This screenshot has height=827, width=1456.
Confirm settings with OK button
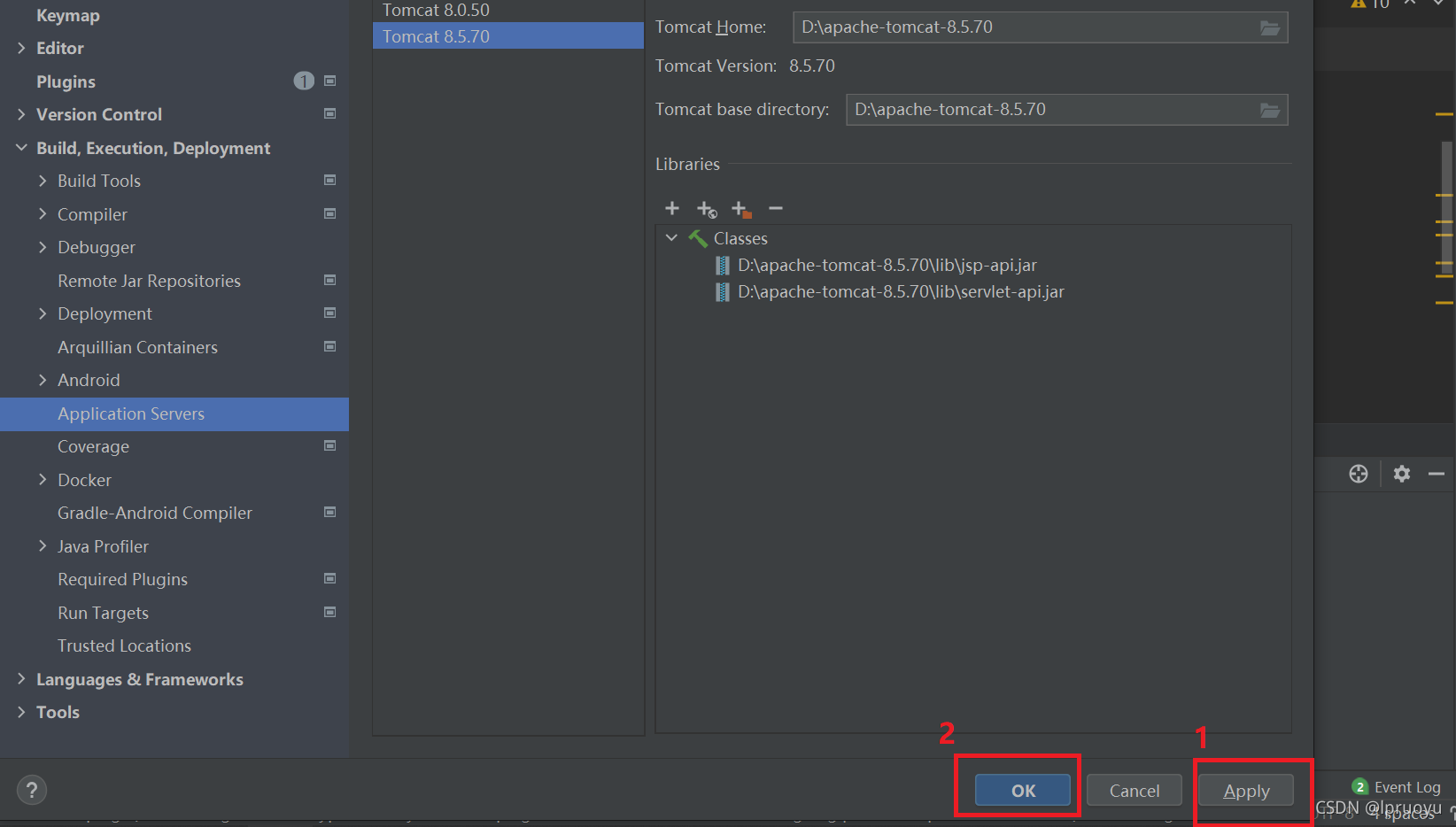[1023, 790]
